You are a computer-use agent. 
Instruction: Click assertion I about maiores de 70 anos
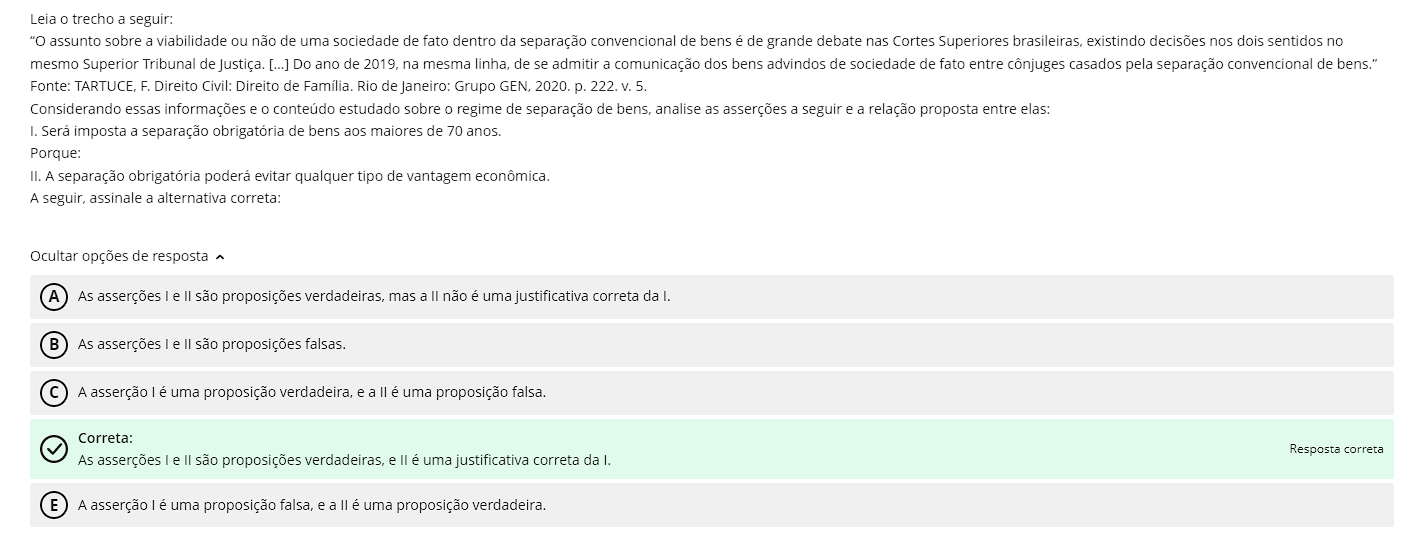[265, 131]
